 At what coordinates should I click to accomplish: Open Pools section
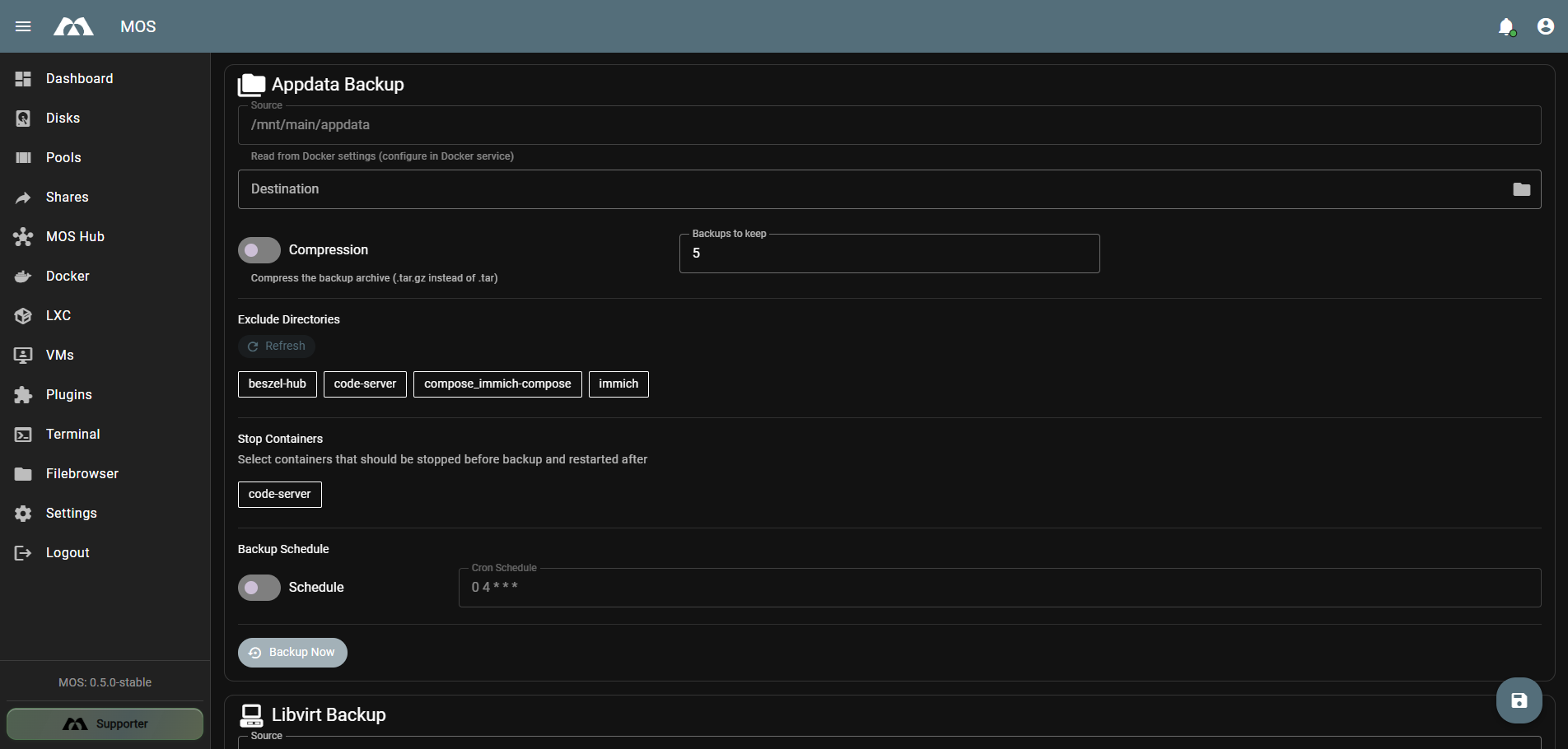click(x=63, y=158)
